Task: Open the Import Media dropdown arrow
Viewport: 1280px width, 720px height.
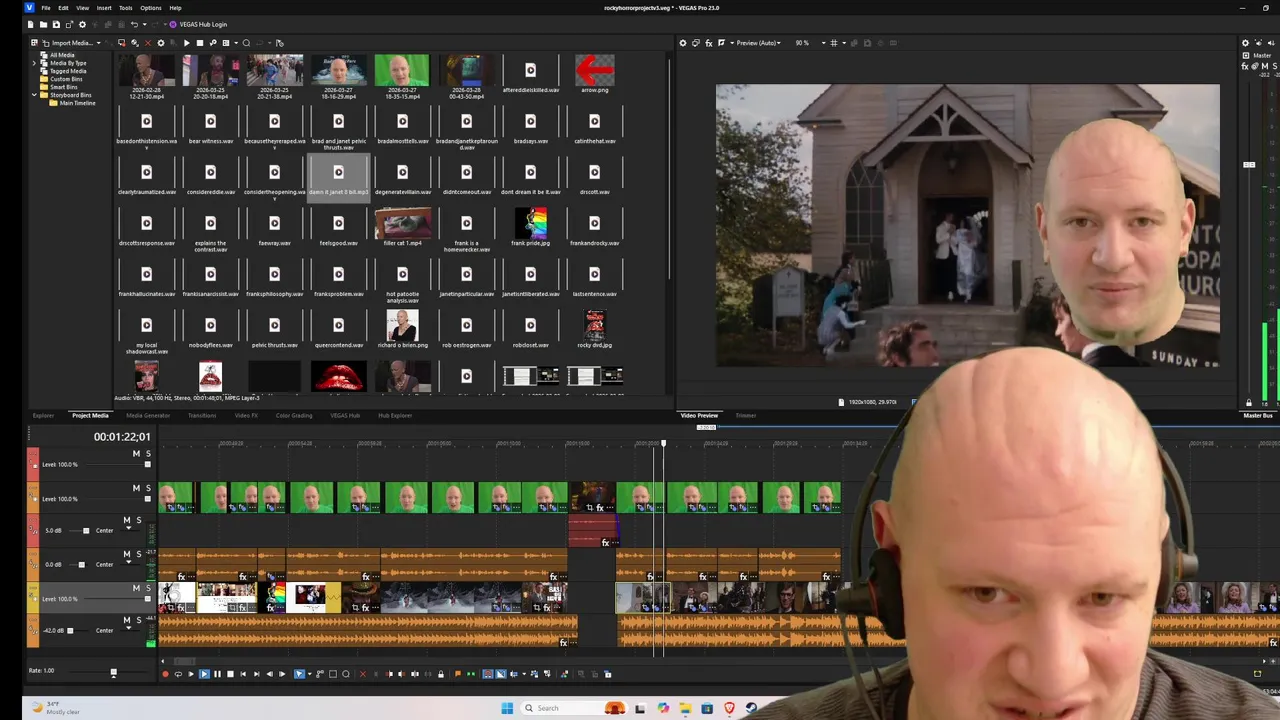Action: click(x=99, y=43)
